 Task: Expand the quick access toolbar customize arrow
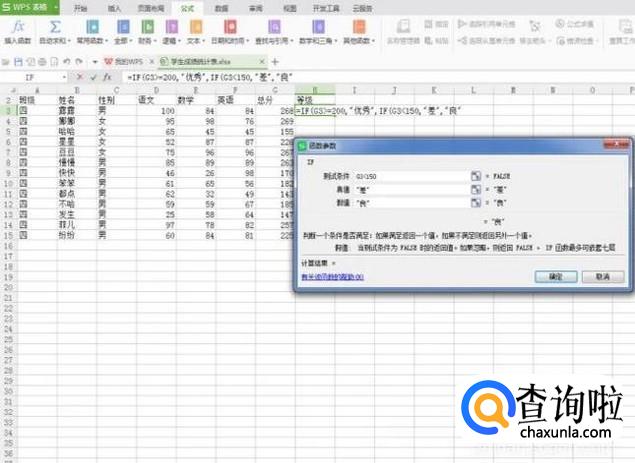pos(95,62)
